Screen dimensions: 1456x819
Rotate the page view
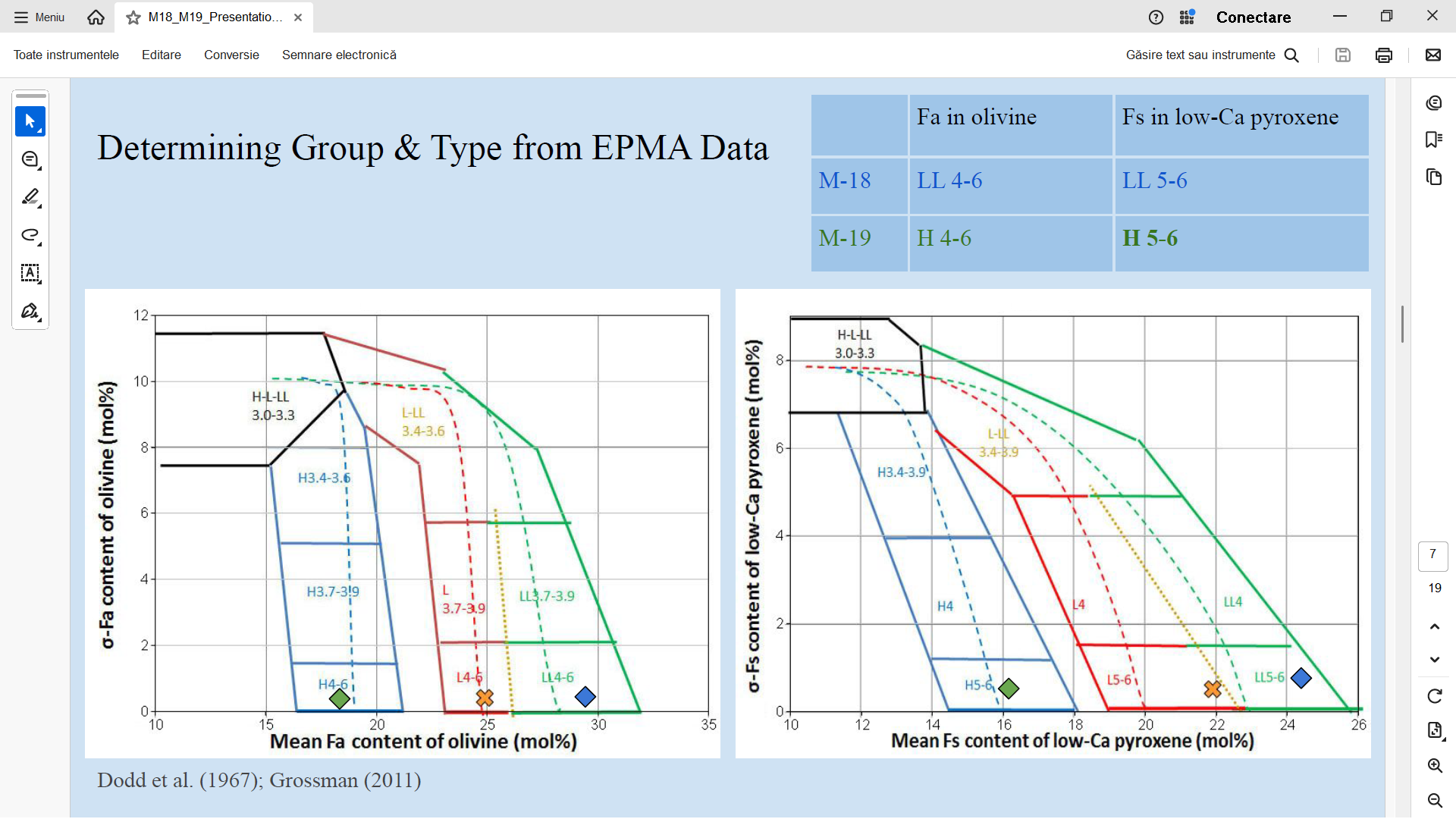pos(1434,695)
